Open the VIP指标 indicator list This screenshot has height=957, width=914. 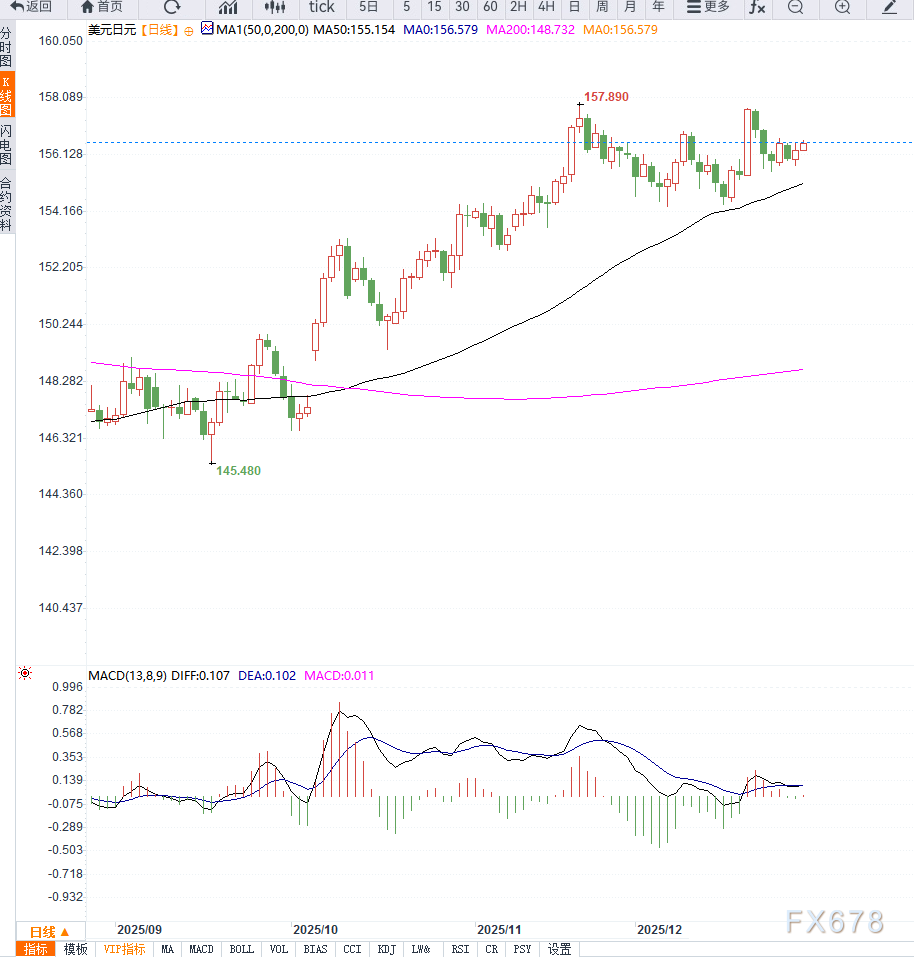point(125,949)
